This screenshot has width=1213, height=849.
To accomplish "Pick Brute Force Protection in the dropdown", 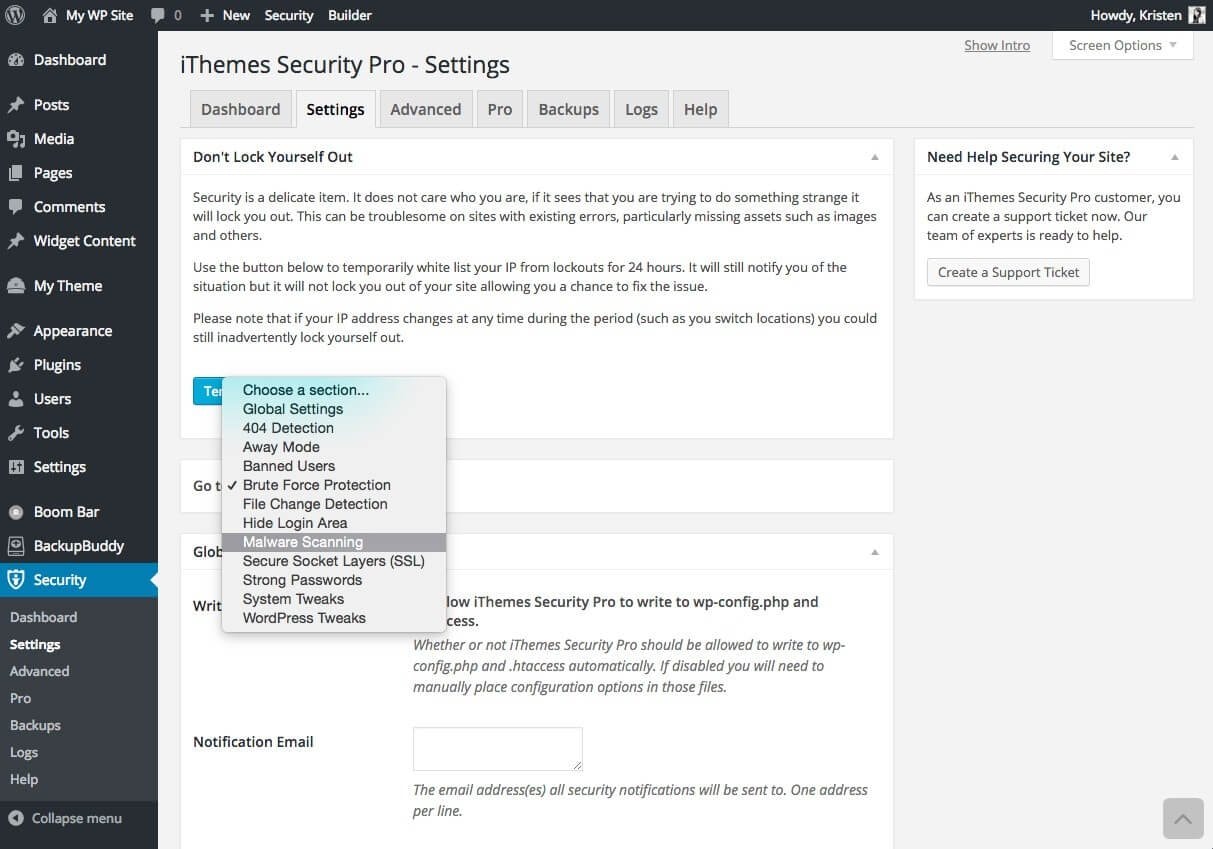I will pos(334,485).
